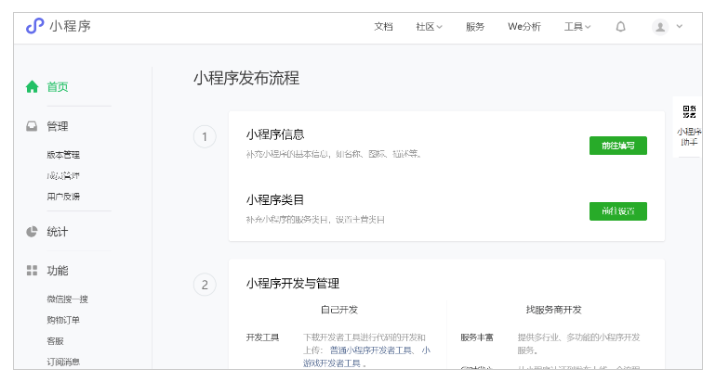Go to 首页 via the home icon
The height and width of the screenshot is (383, 713).
click(32, 86)
